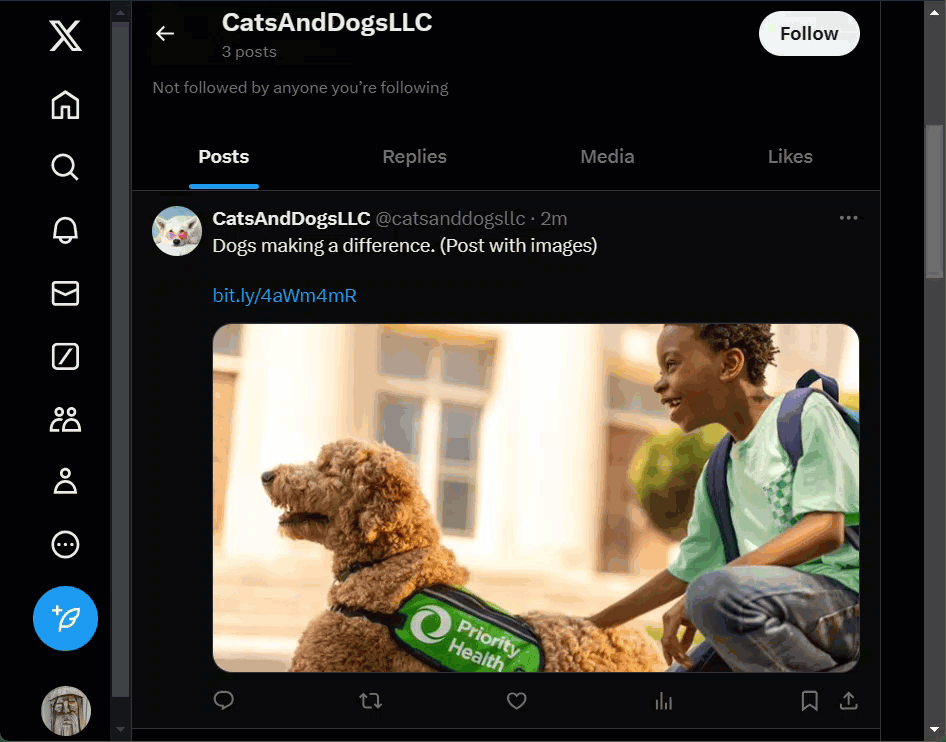Follow the CatsAndDogsLLC account
This screenshot has width=946, height=742.
click(x=809, y=34)
